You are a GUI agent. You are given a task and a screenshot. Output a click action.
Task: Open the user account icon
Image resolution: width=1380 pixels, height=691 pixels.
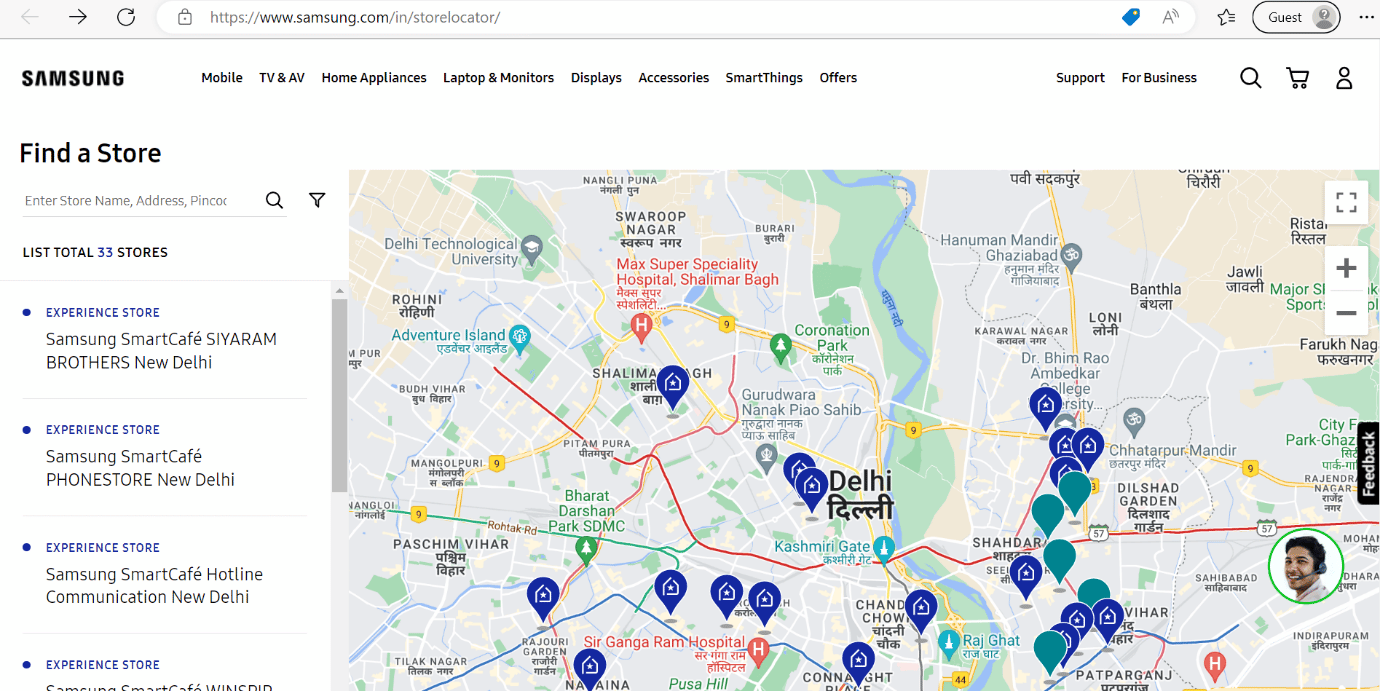[1344, 78]
